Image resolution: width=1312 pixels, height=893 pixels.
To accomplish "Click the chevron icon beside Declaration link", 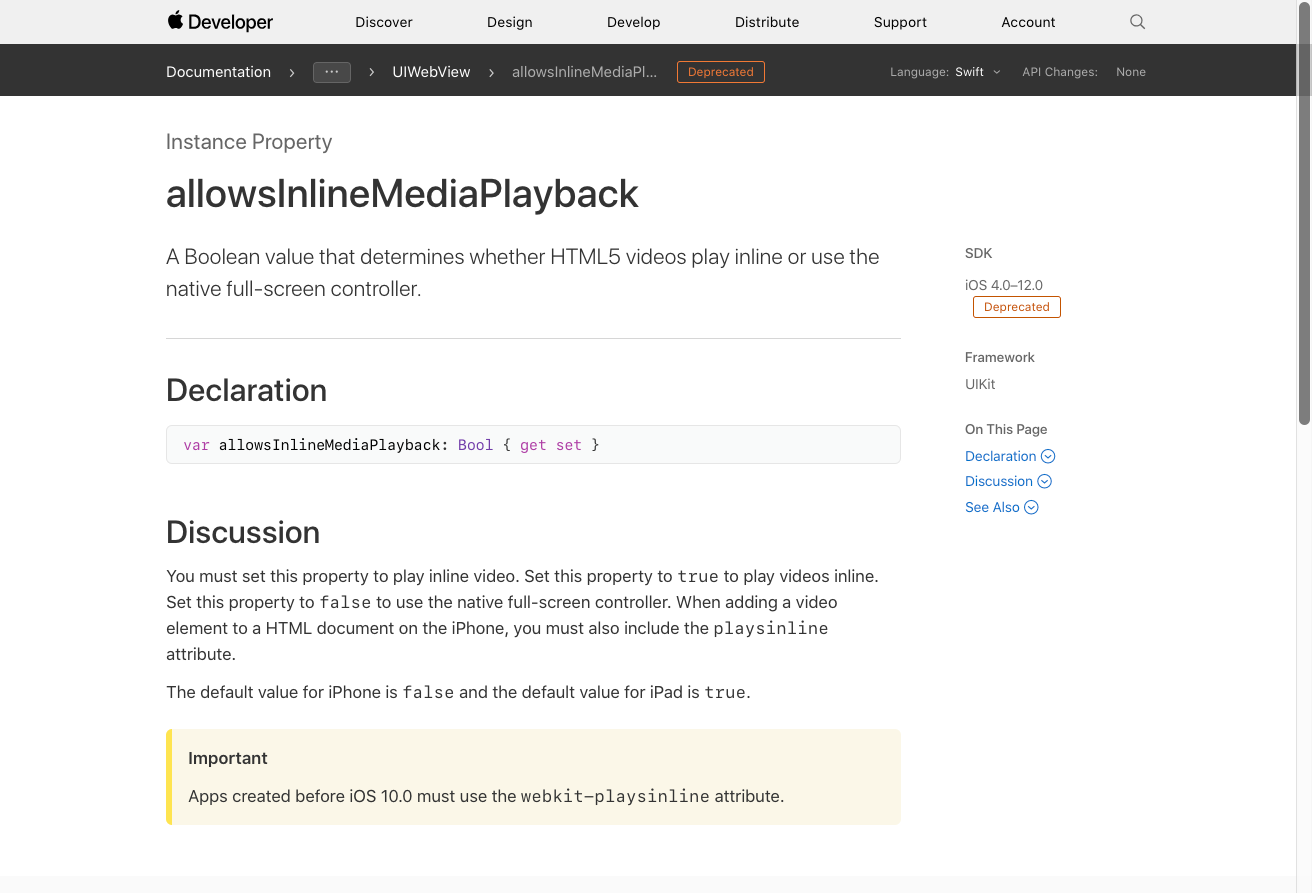I will 1048,456.
